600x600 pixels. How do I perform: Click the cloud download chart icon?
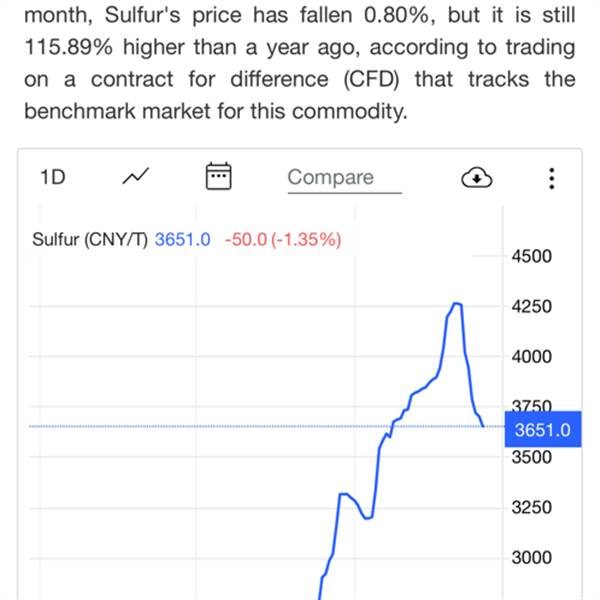coord(477,178)
